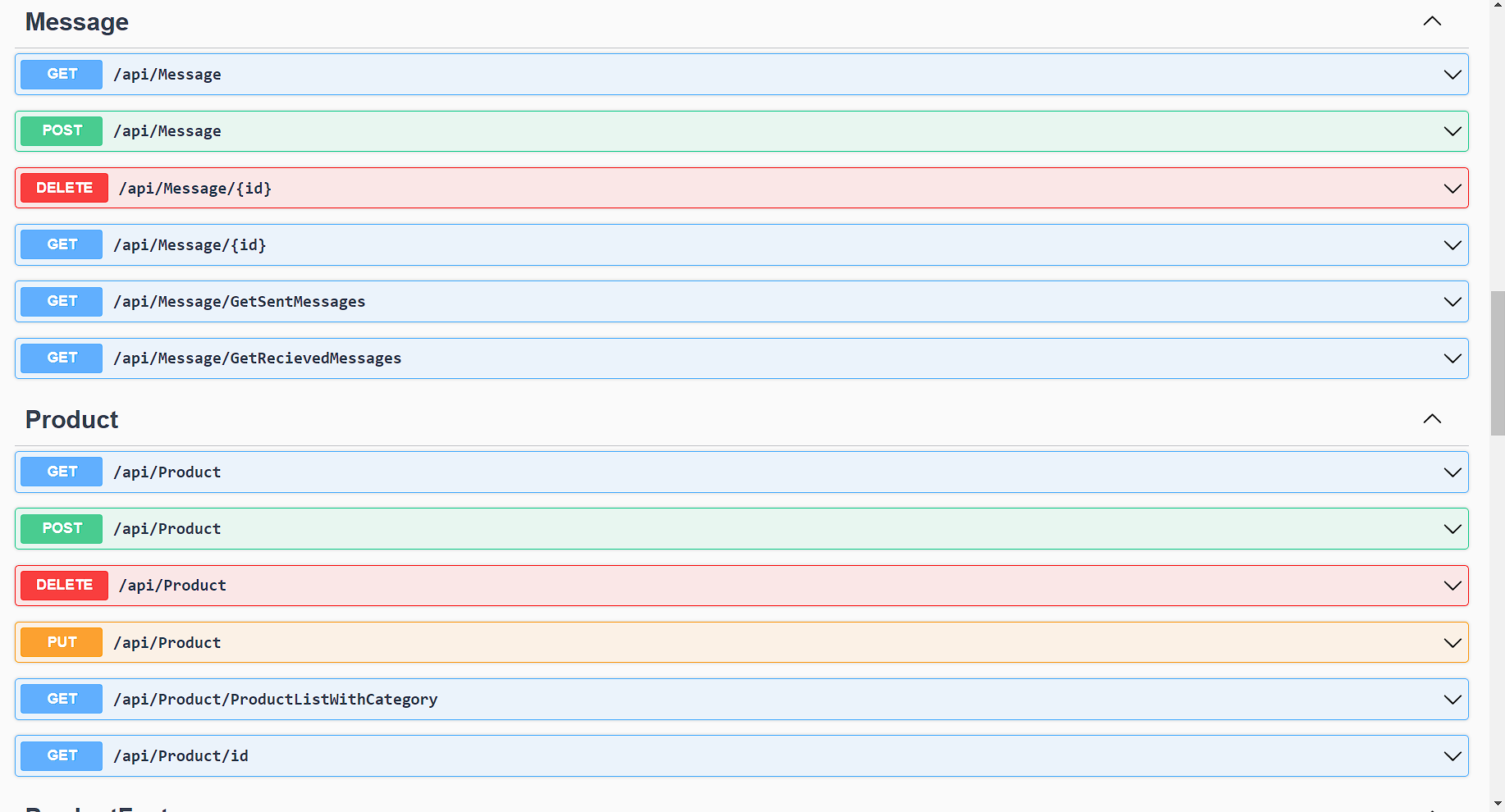Click the POST badge for /api/Product
The width and height of the screenshot is (1505, 812).
tap(62, 528)
